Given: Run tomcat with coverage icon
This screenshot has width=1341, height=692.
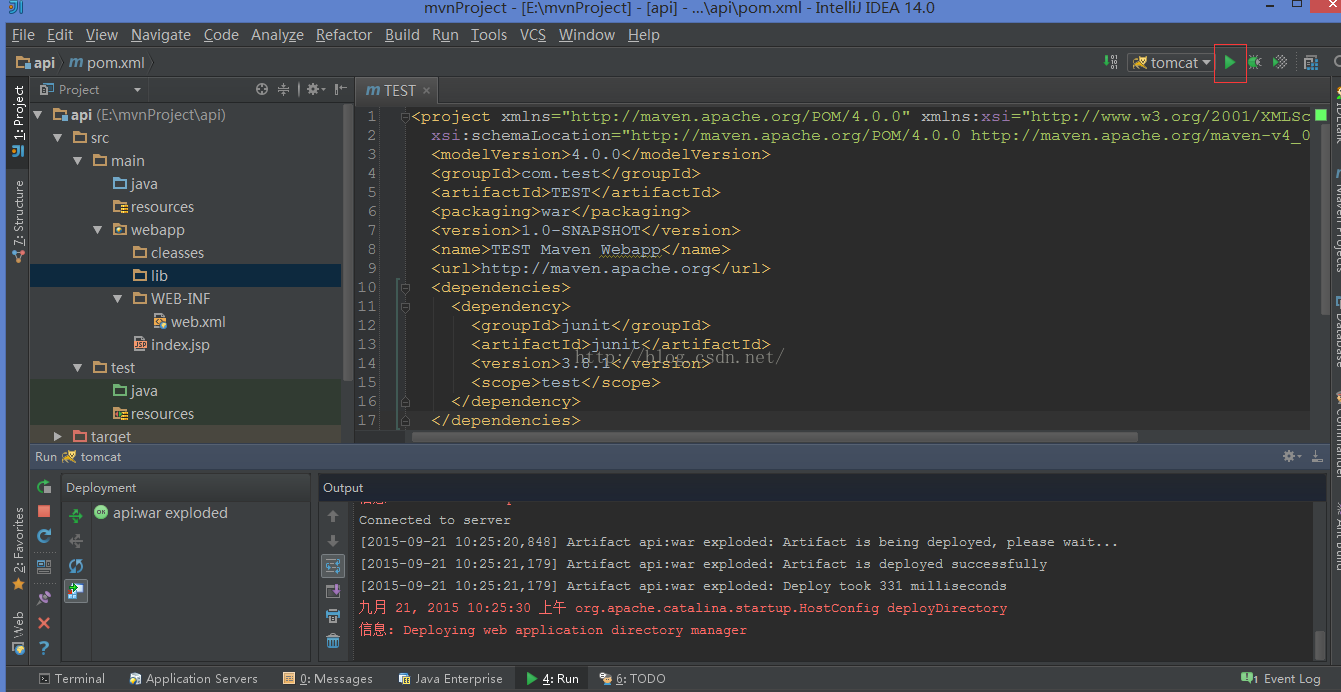Looking at the screenshot, I should (1280, 62).
